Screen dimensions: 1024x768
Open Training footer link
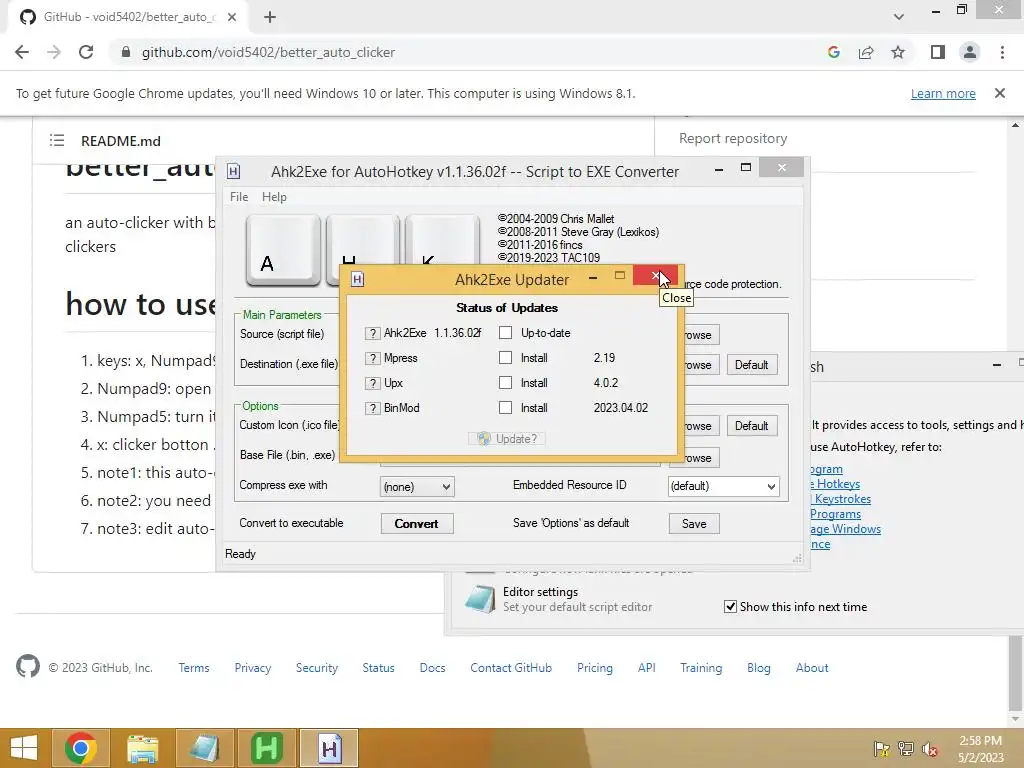coord(701,667)
